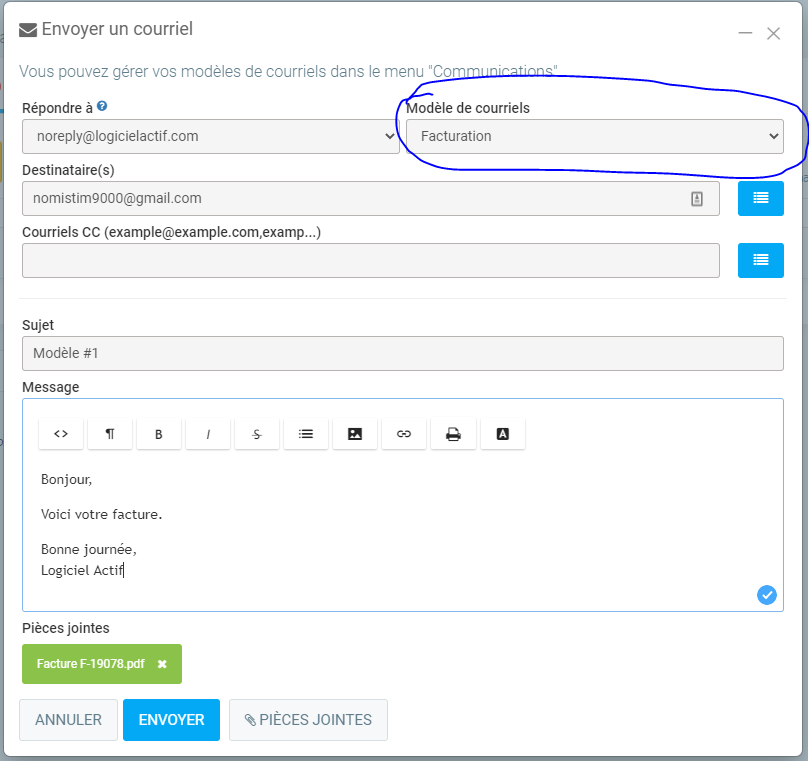Toggle bold formatting in message editor

click(159, 434)
